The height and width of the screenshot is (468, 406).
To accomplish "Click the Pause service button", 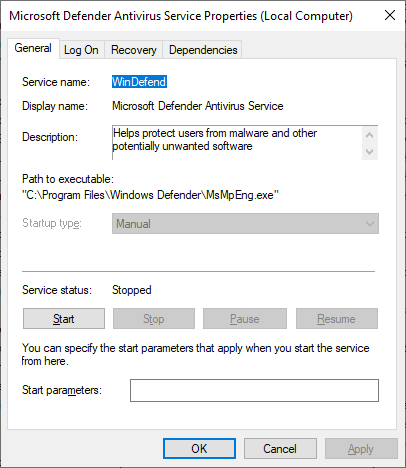I will point(245,319).
